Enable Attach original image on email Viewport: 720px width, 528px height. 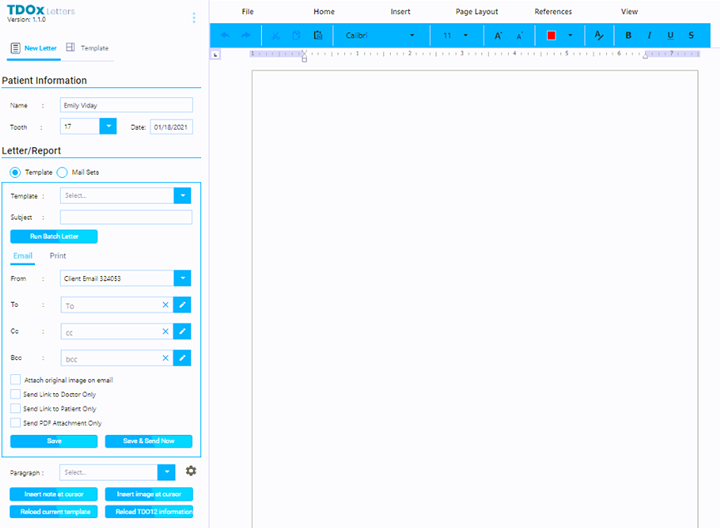tap(15, 380)
